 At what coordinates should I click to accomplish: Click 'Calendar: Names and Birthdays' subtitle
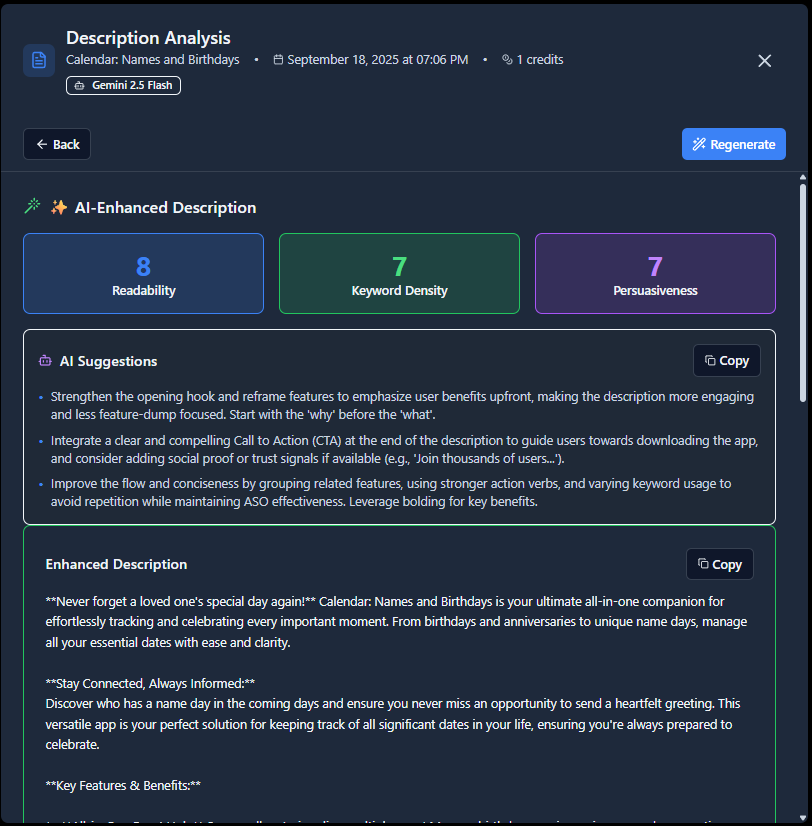click(x=152, y=60)
